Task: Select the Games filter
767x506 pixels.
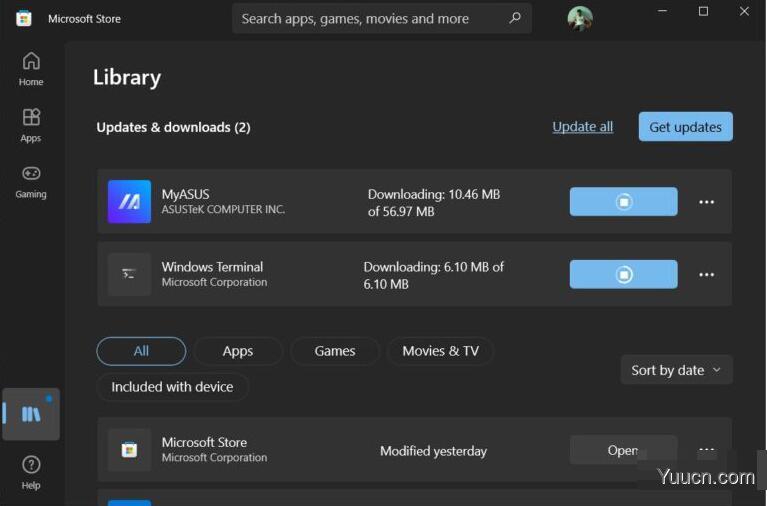Action: pyautogui.click(x=335, y=351)
